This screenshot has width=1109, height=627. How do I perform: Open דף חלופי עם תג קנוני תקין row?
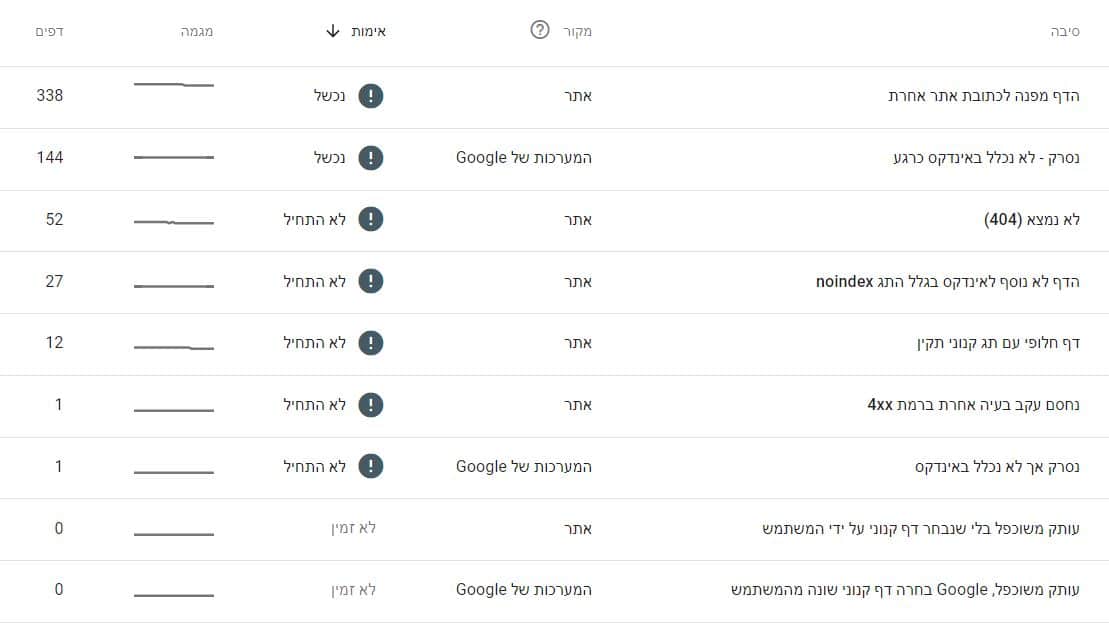pyautogui.click(x=554, y=344)
